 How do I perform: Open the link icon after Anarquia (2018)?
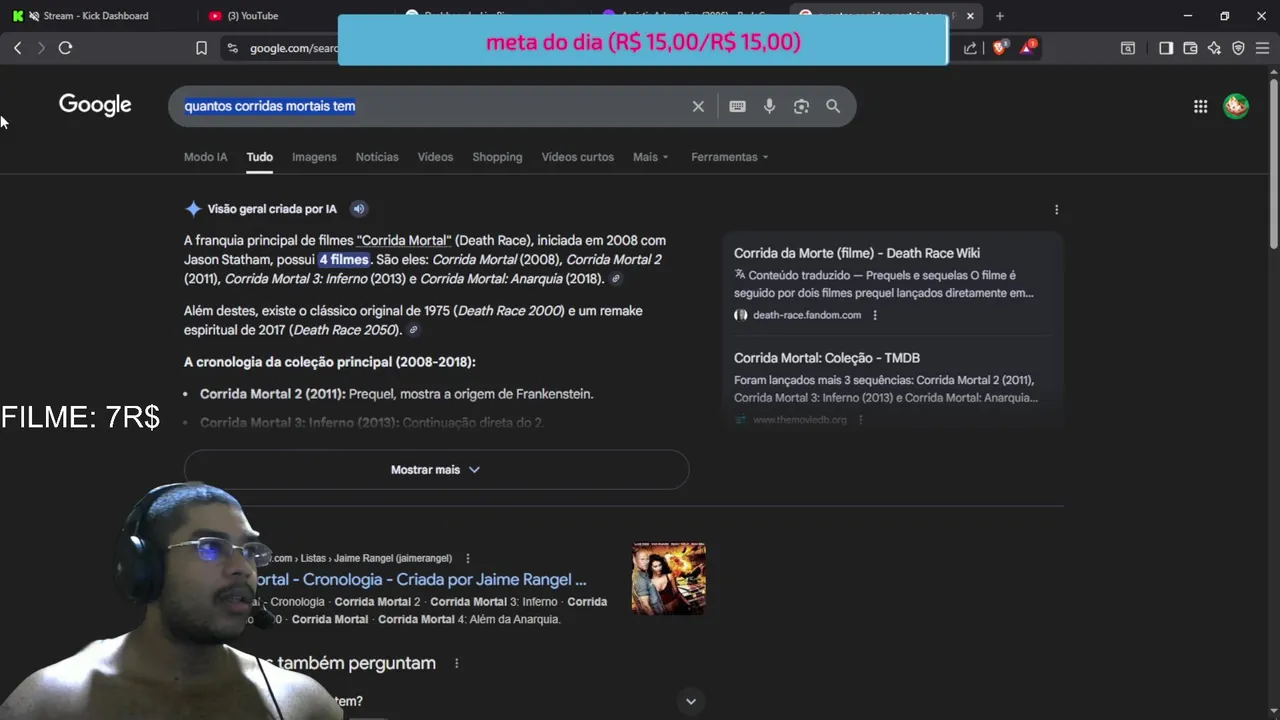click(x=616, y=279)
